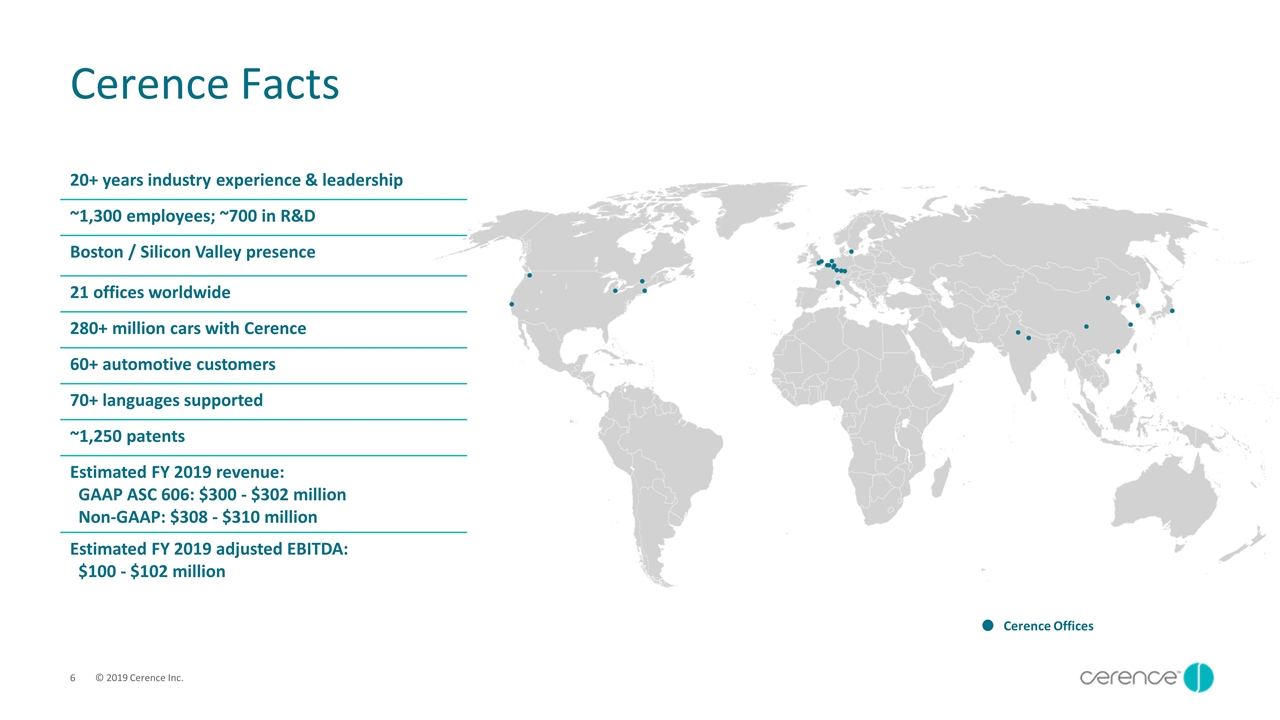This screenshot has height=720, width=1280.
Task: Select the "~1,250 patents" line
Action: coord(127,436)
